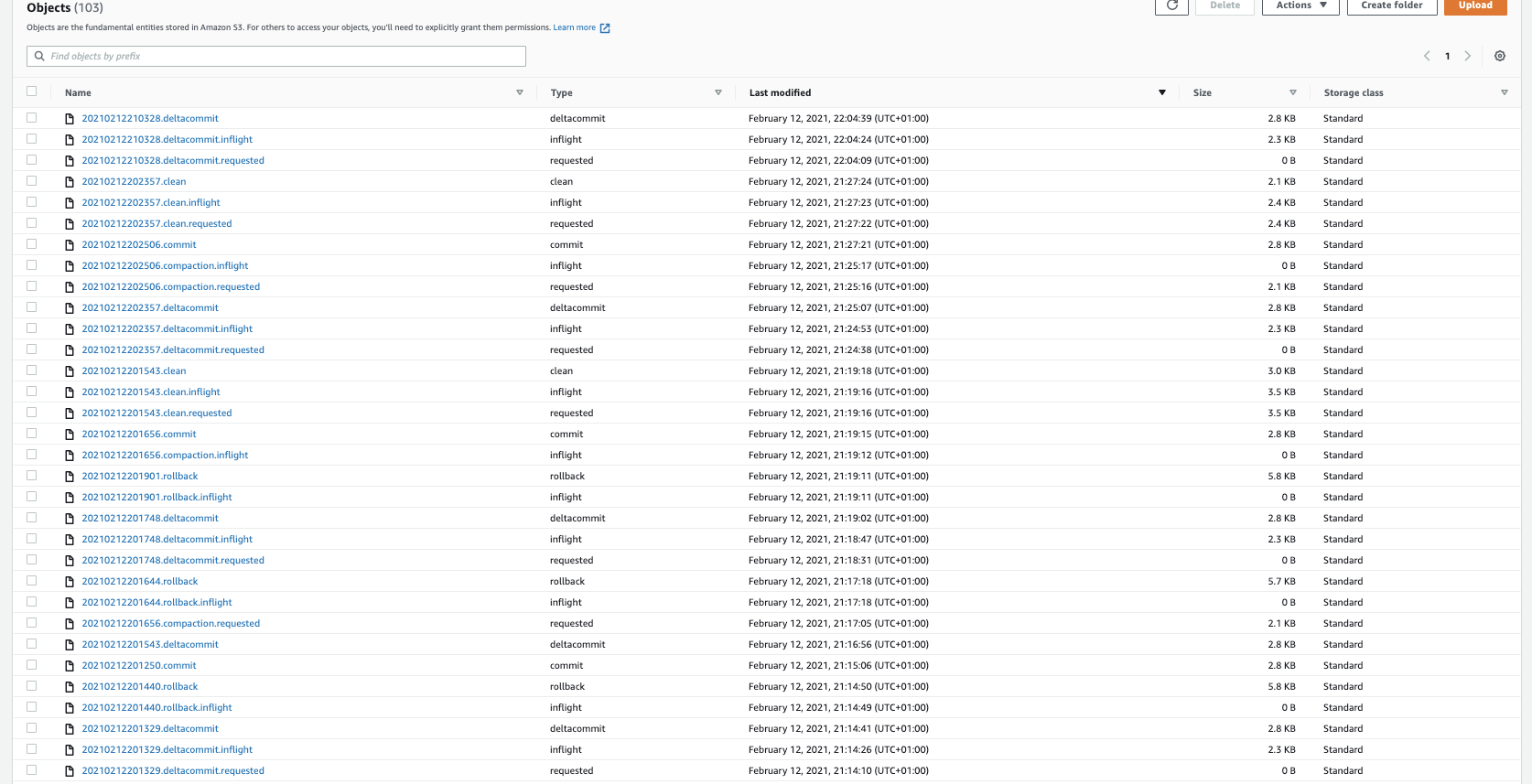1532x784 pixels.
Task: Sort by Type column arrow
Action: pos(718,92)
